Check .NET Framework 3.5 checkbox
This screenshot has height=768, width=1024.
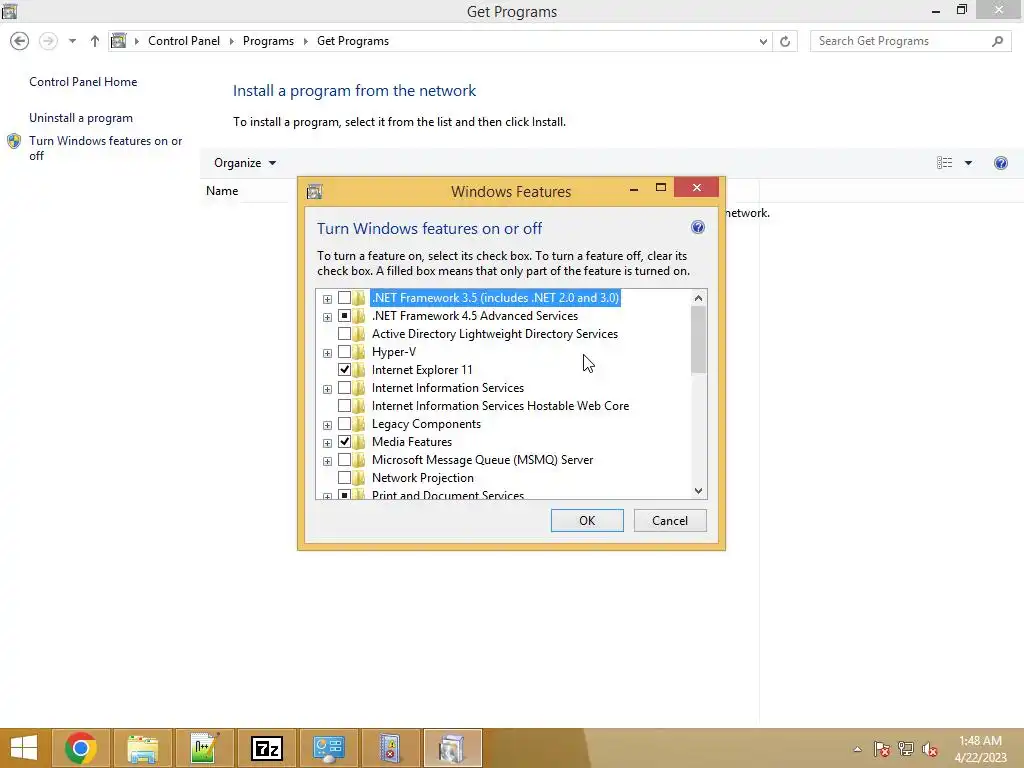pos(344,298)
